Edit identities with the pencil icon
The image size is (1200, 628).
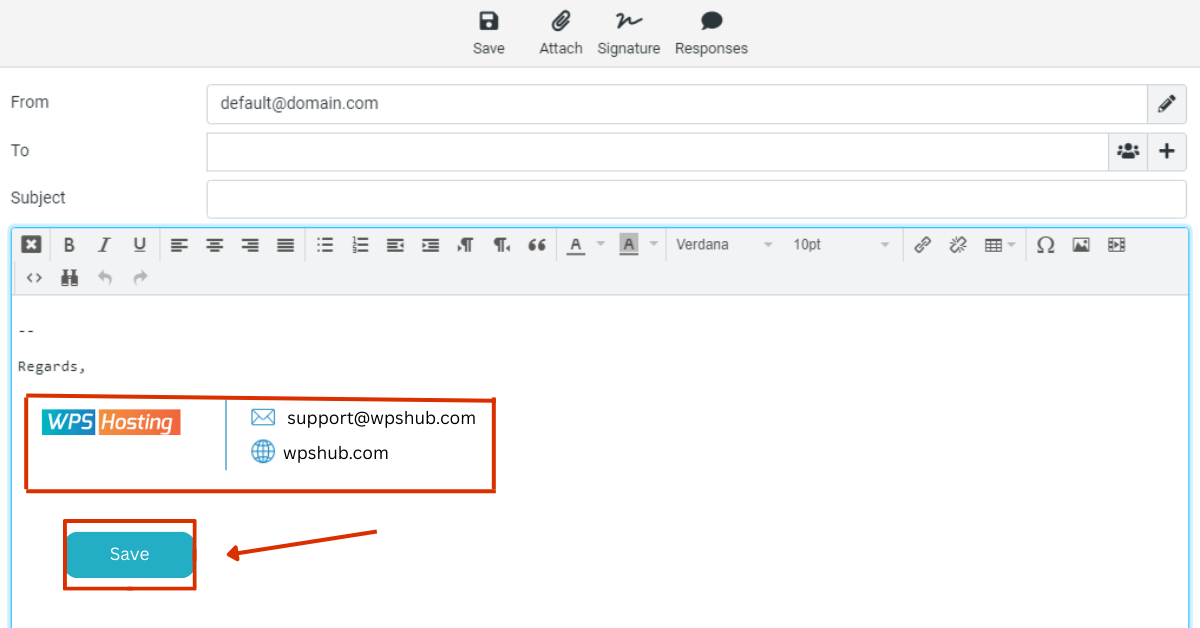coord(1166,103)
